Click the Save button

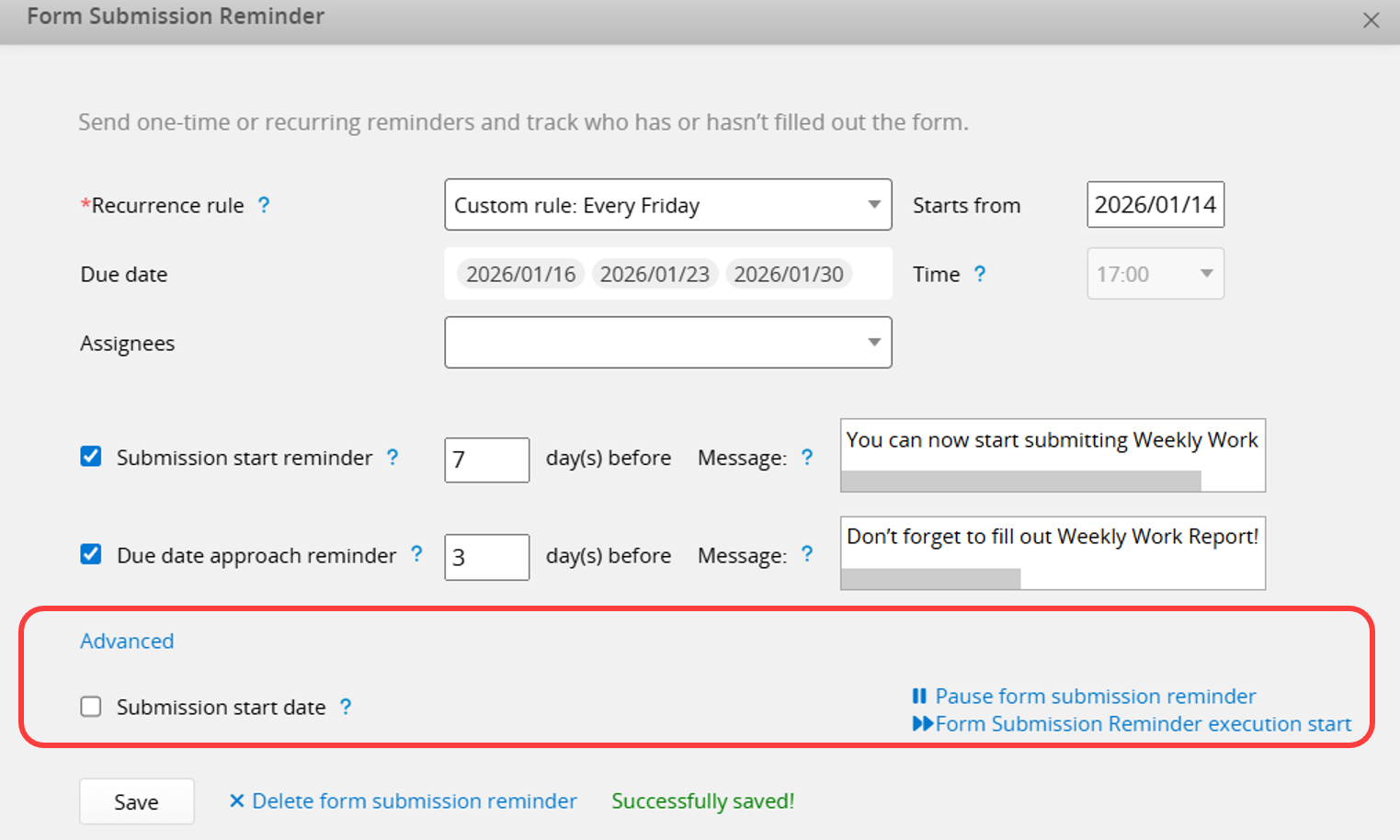[x=136, y=801]
